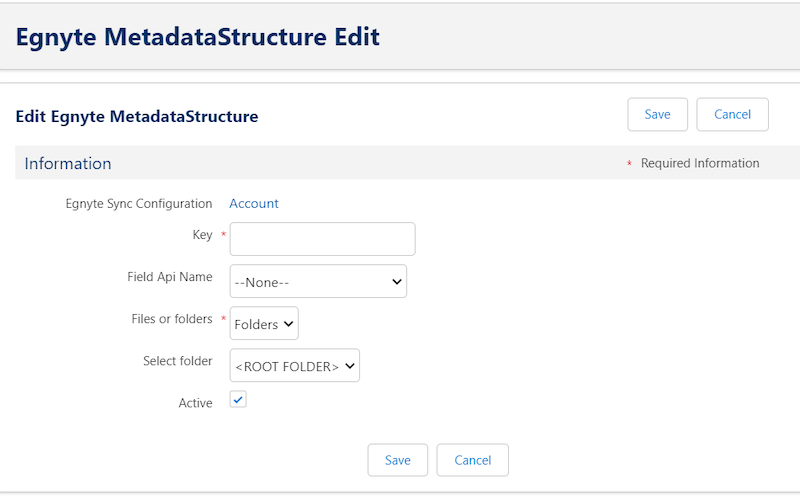Click the Key field label
This screenshot has width=800, height=500.
(202, 235)
